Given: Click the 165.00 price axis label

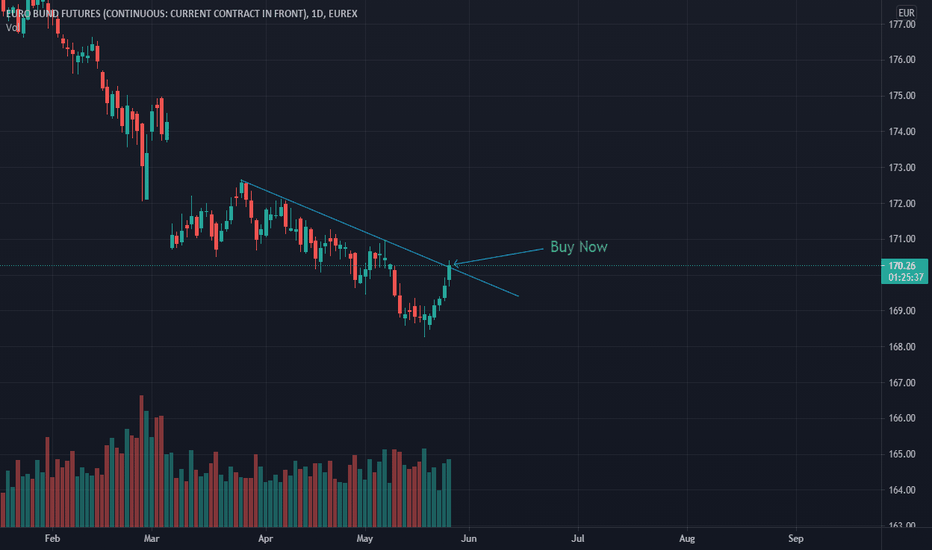Looking at the screenshot, I should 902,454.
